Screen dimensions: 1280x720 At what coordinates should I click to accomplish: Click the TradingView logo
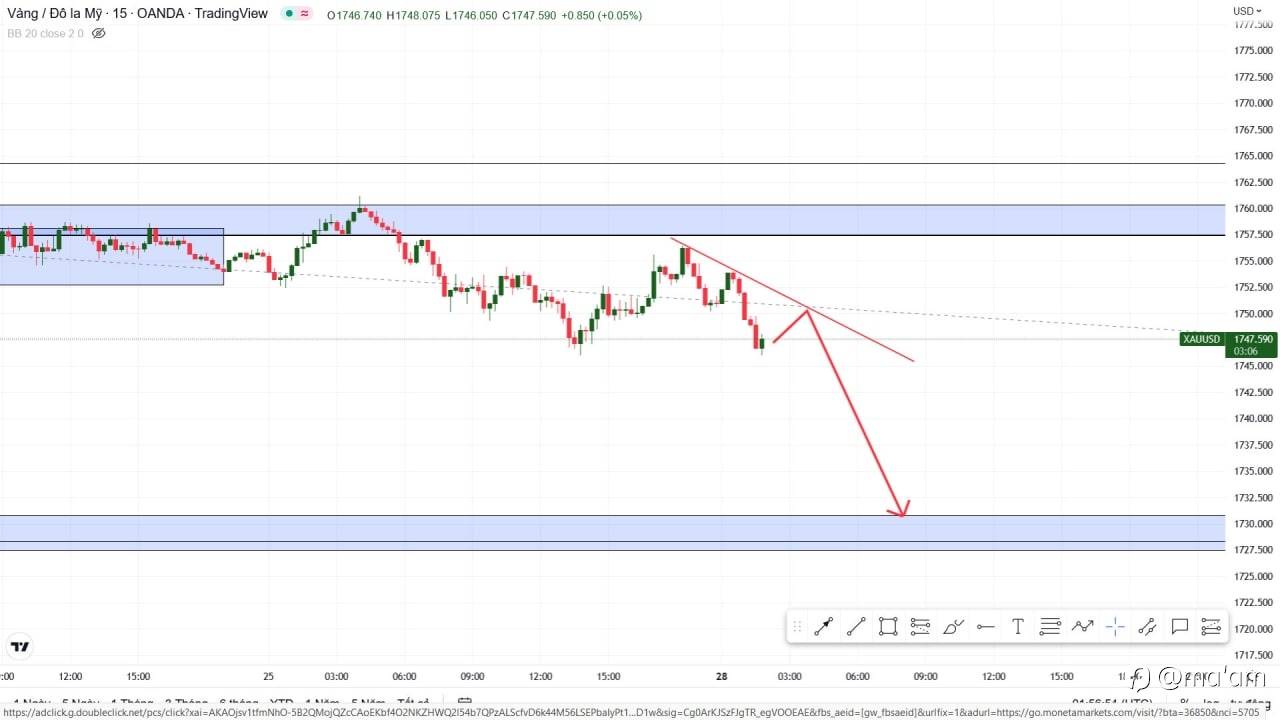coord(18,647)
